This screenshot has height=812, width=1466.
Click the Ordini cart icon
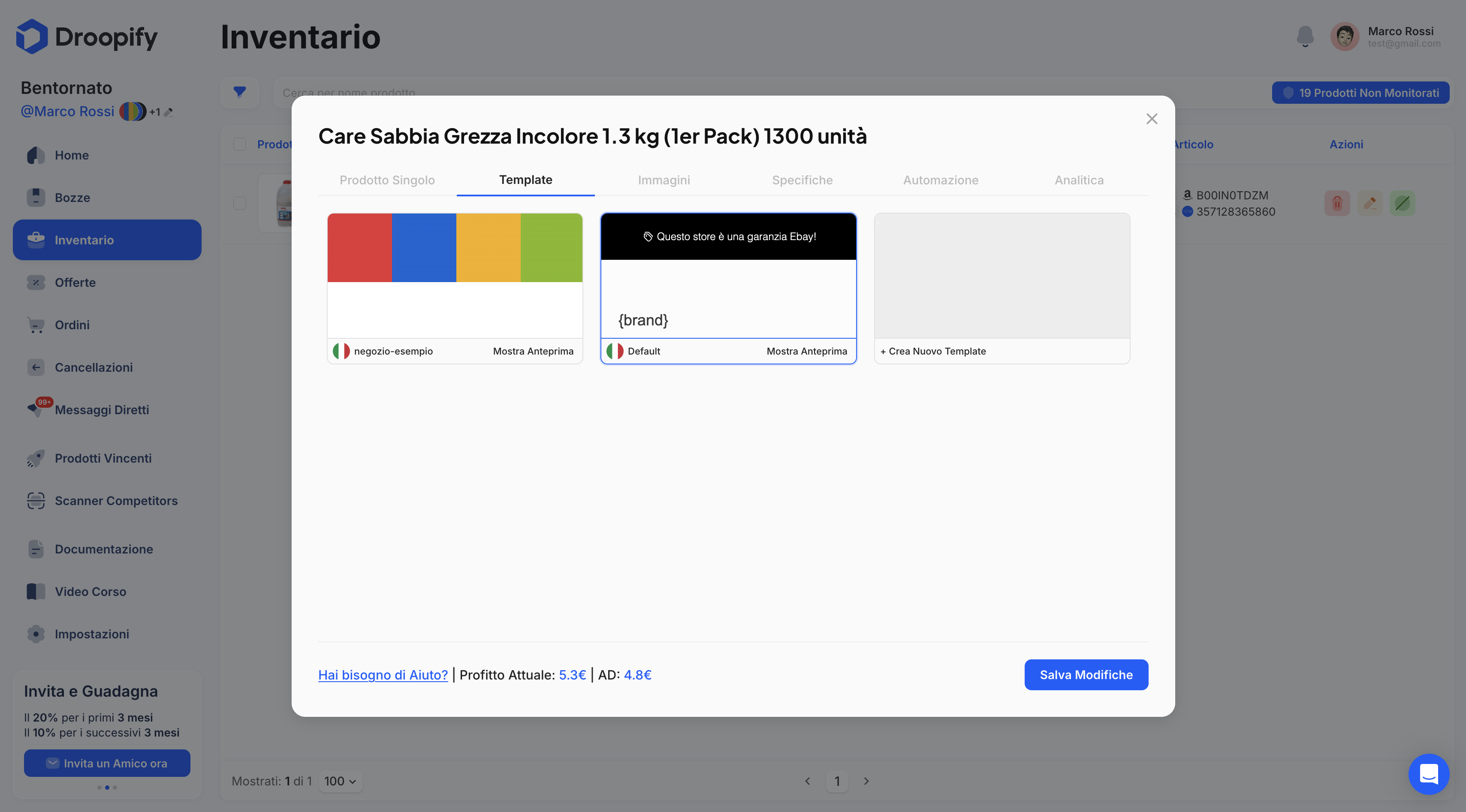(x=36, y=325)
